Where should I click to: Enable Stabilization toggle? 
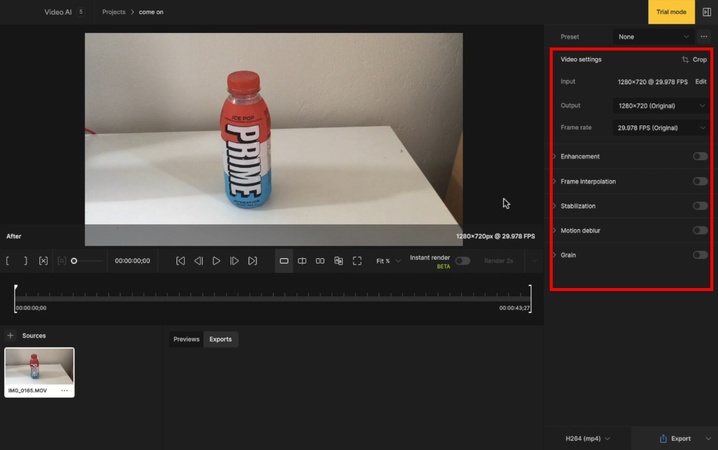coord(700,206)
